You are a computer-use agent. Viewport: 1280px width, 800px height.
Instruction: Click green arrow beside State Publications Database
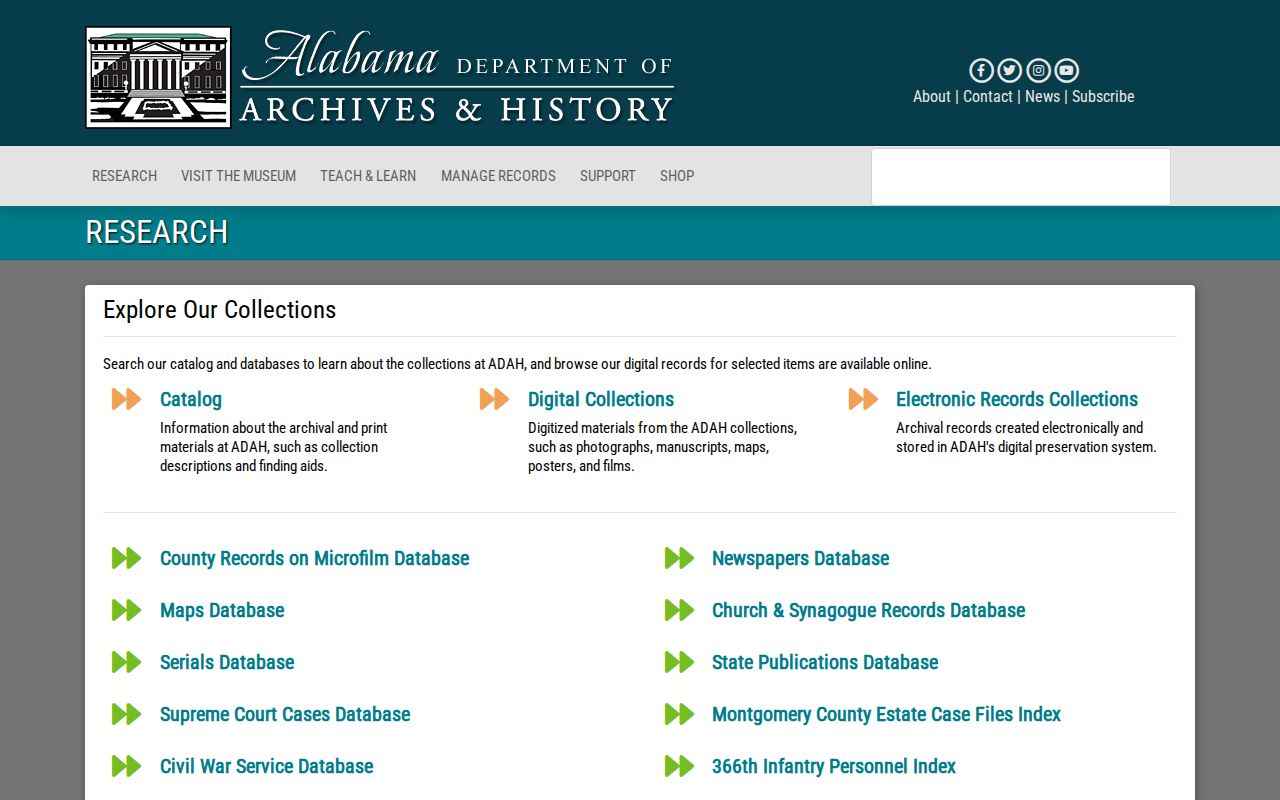pyautogui.click(x=679, y=662)
